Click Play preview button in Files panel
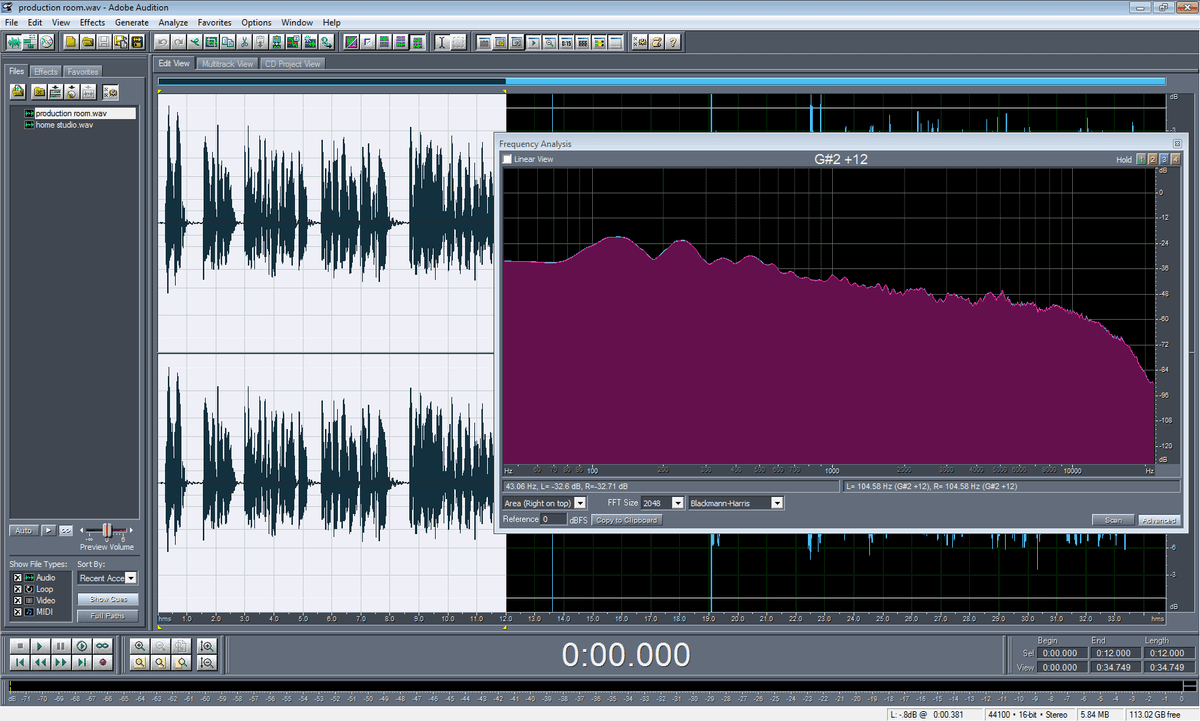This screenshot has width=1200, height=721. [x=50, y=530]
